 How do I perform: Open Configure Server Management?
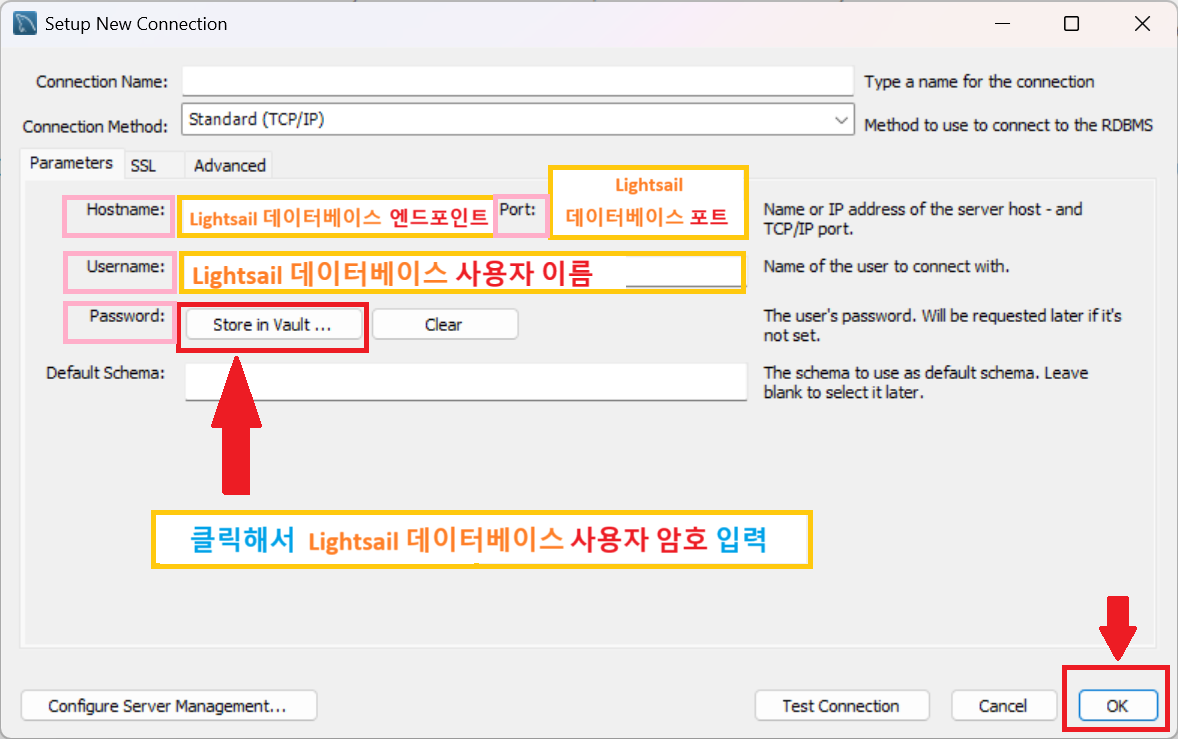[x=168, y=706]
